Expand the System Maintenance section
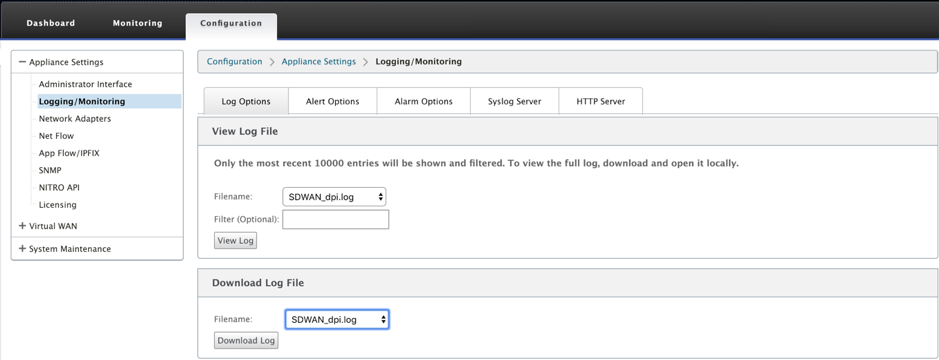The image size is (939, 360). (23, 249)
